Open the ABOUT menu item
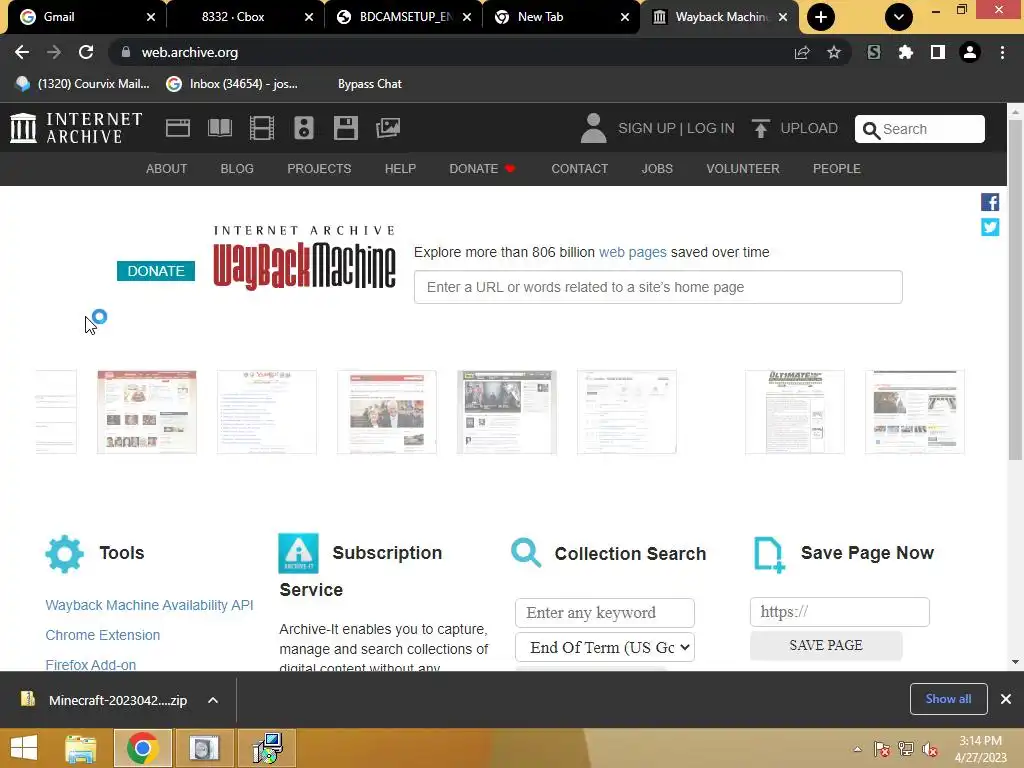This screenshot has height=768, width=1024. (x=167, y=168)
